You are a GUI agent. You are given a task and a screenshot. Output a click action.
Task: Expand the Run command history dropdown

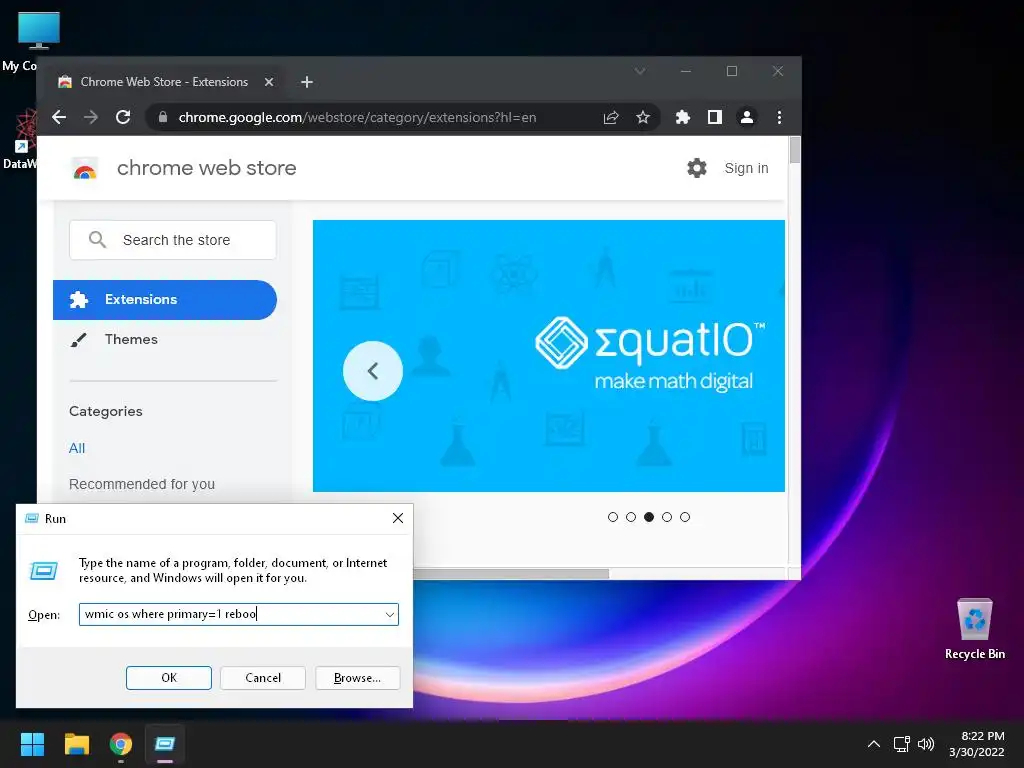click(x=390, y=615)
